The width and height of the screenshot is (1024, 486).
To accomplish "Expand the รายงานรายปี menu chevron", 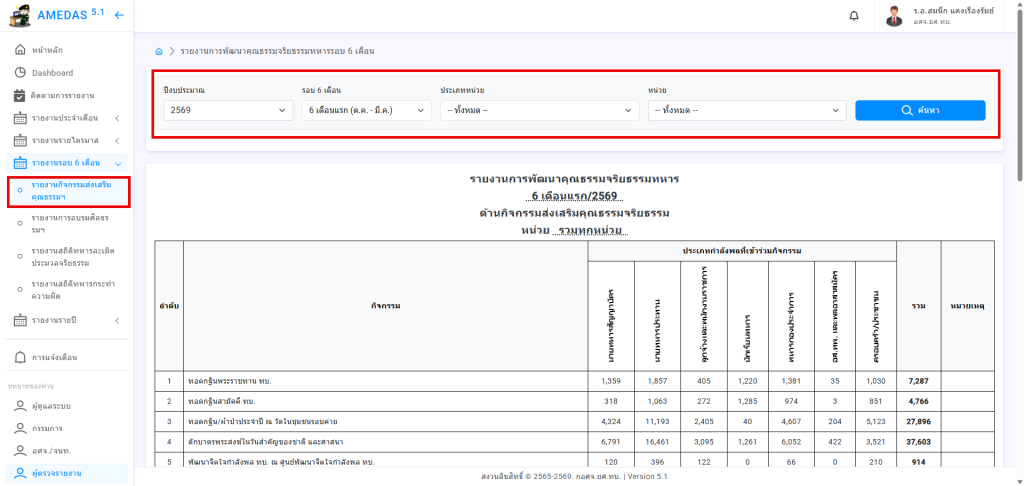I will [117, 320].
